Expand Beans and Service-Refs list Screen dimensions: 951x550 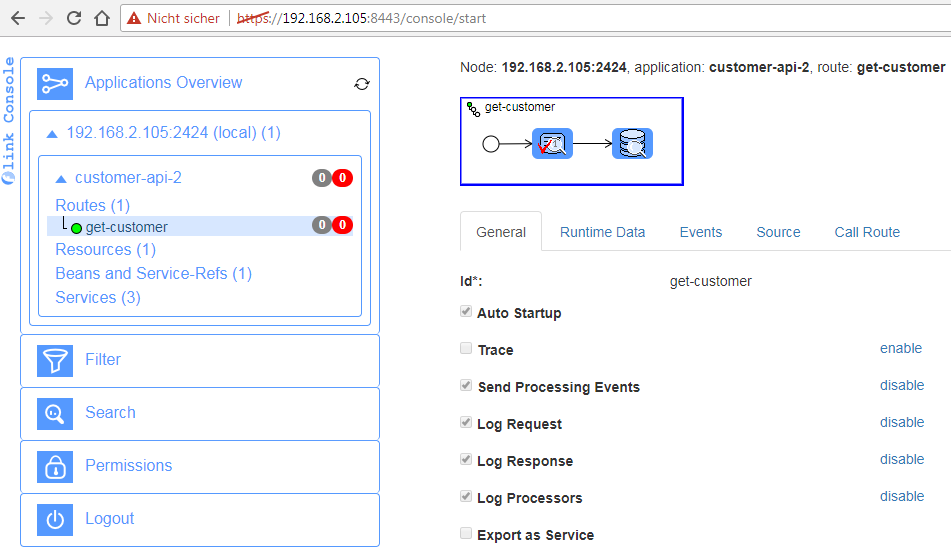coord(153,273)
